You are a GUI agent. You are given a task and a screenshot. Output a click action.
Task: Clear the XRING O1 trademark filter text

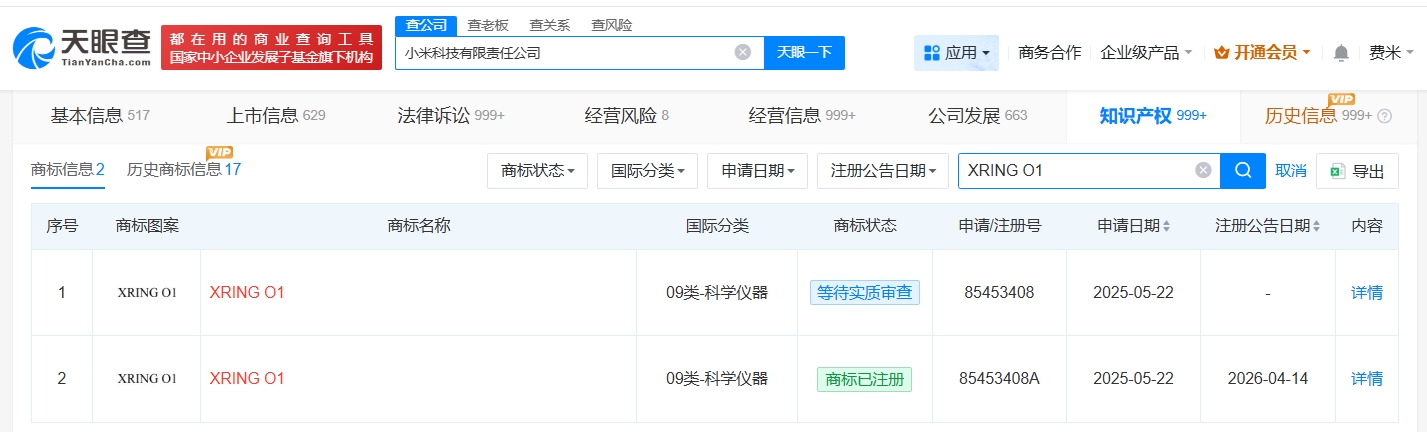pyautogui.click(x=1203, y=171)
